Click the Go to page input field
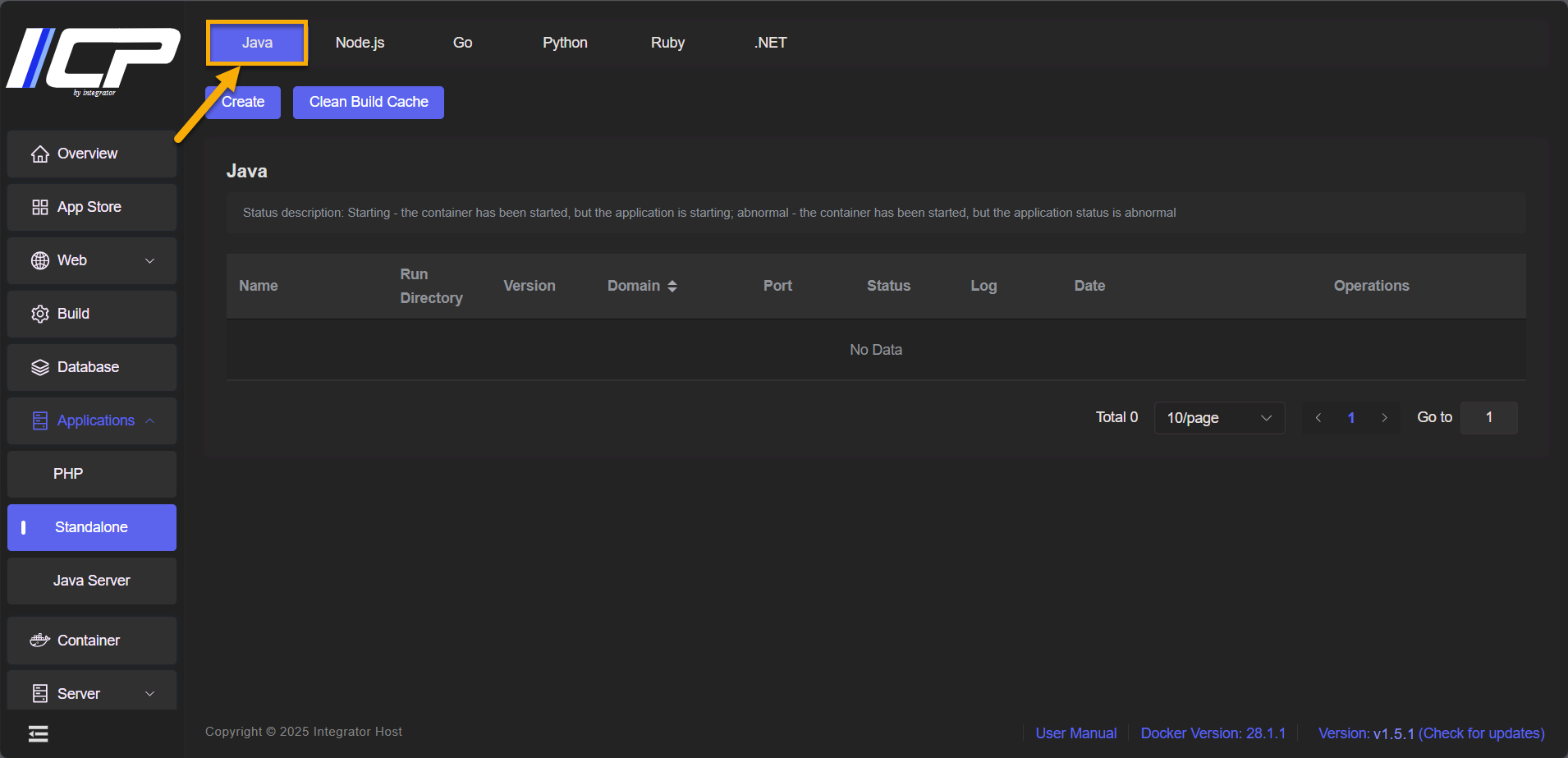The width and height of the screenshot is (1568, 758). tap(1488, 418)
